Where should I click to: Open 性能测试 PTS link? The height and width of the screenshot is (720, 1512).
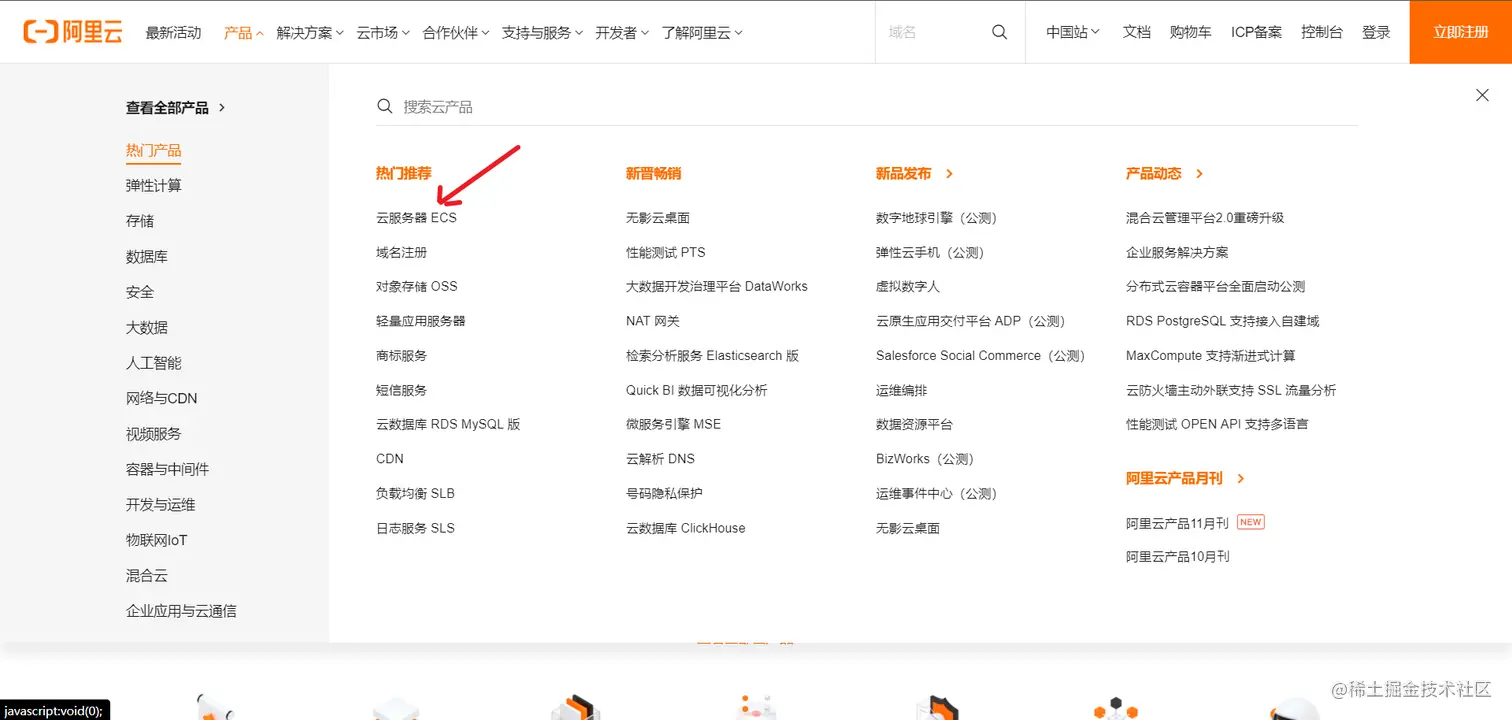point(666,252)
